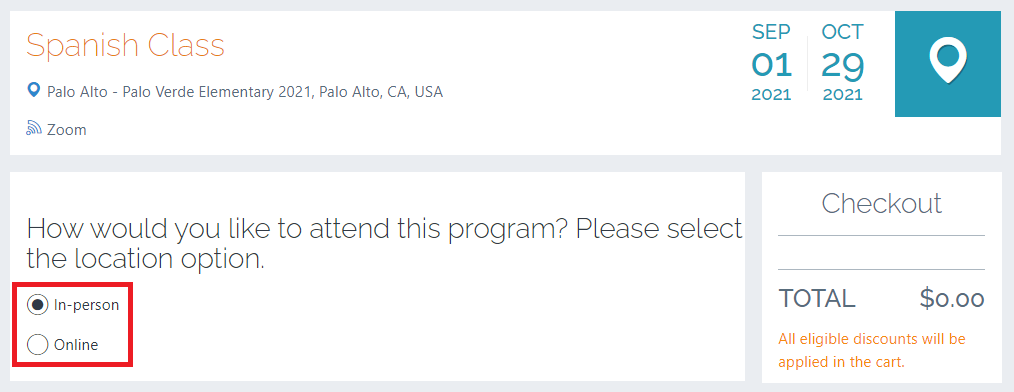Click the year 2021 under September date
This screenshot has width=1014, height=392.
coord(771,94)
